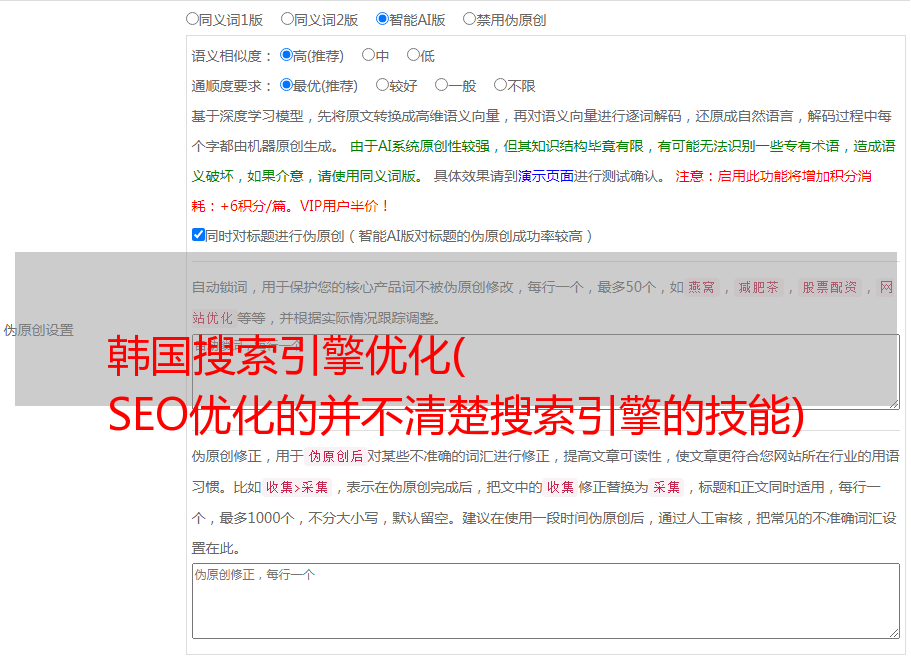Set 通顺度要求 to 最优(推荐)
Image resolution: width=911 pixels, height=658 pixels.
(x=286, y=85)
